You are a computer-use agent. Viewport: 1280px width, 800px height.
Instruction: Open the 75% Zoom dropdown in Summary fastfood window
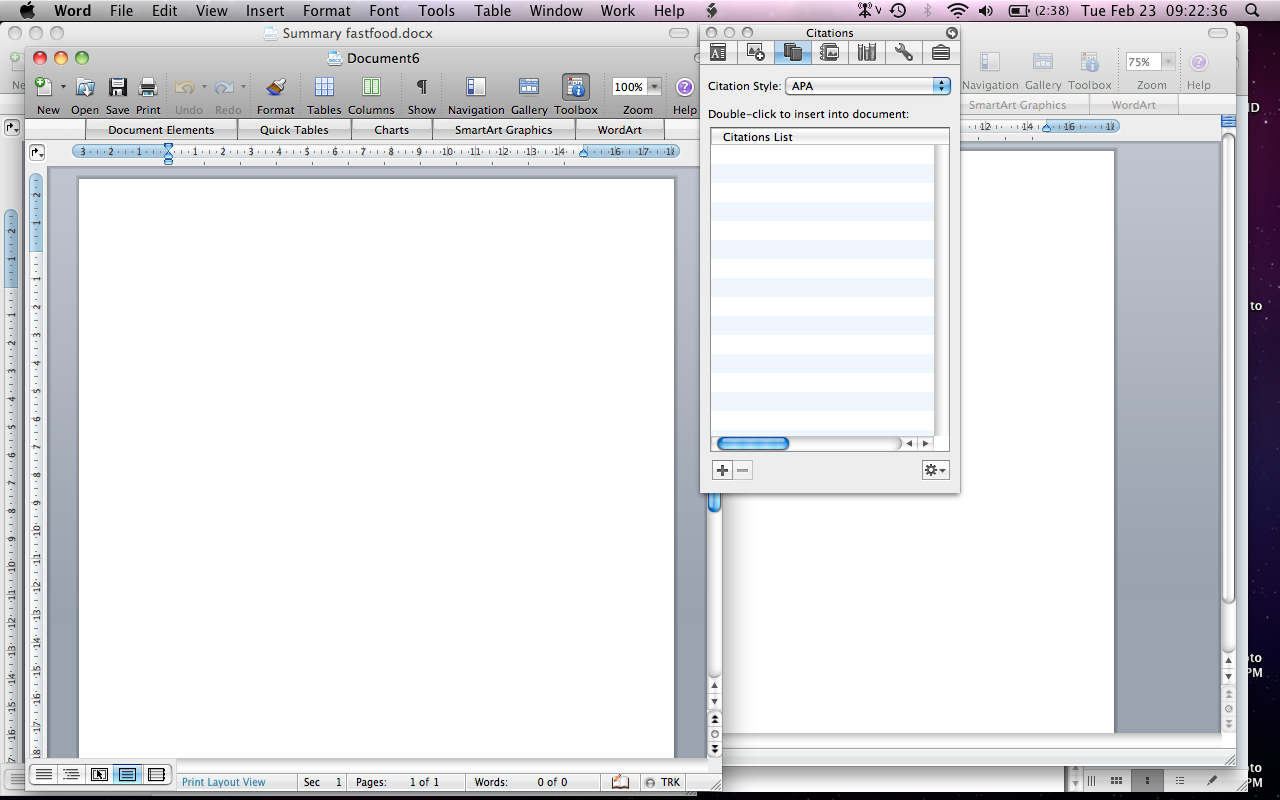(x=1167, y=62)
